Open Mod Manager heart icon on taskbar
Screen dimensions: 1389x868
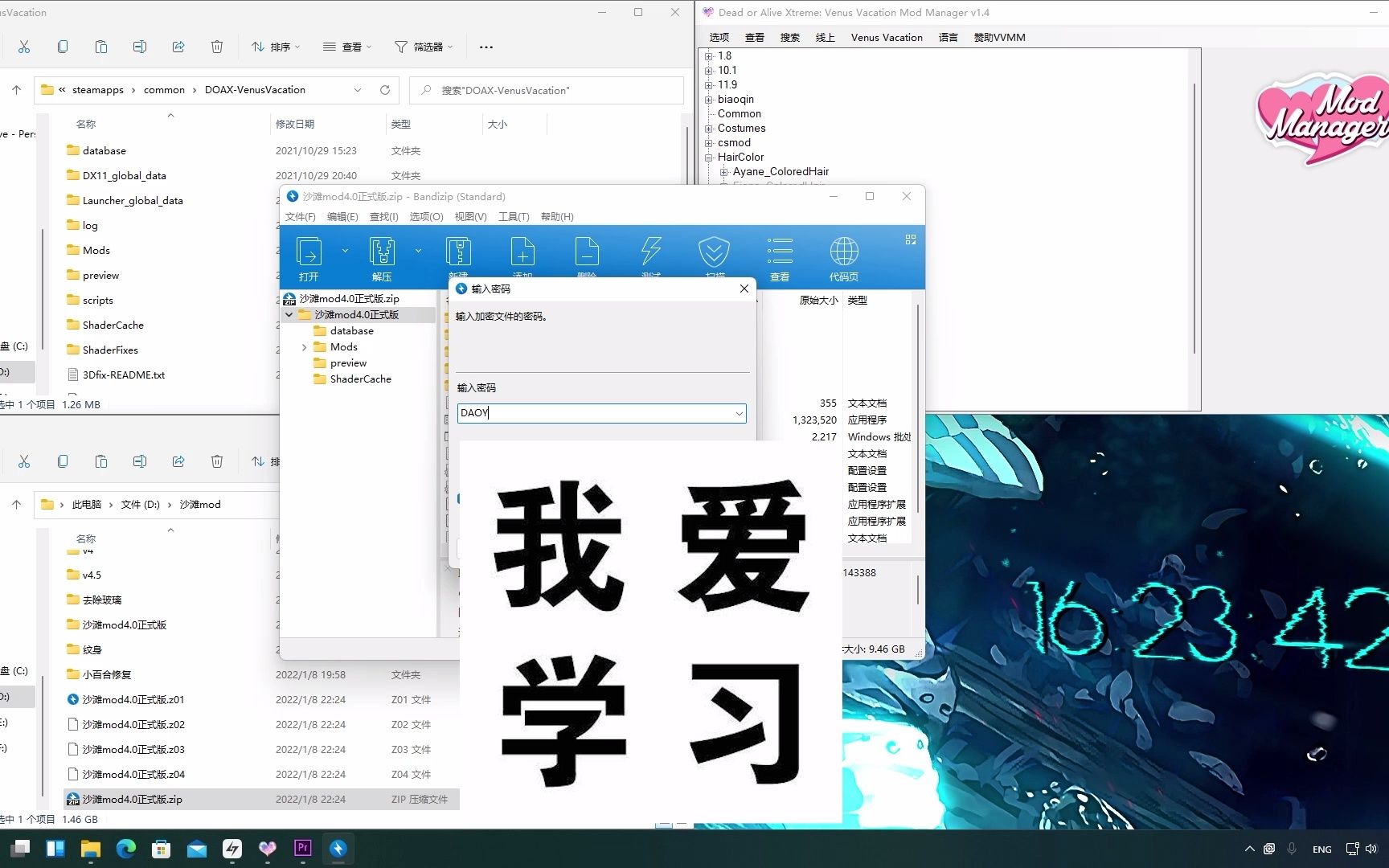pyautogui.click(x=268, y=848)
